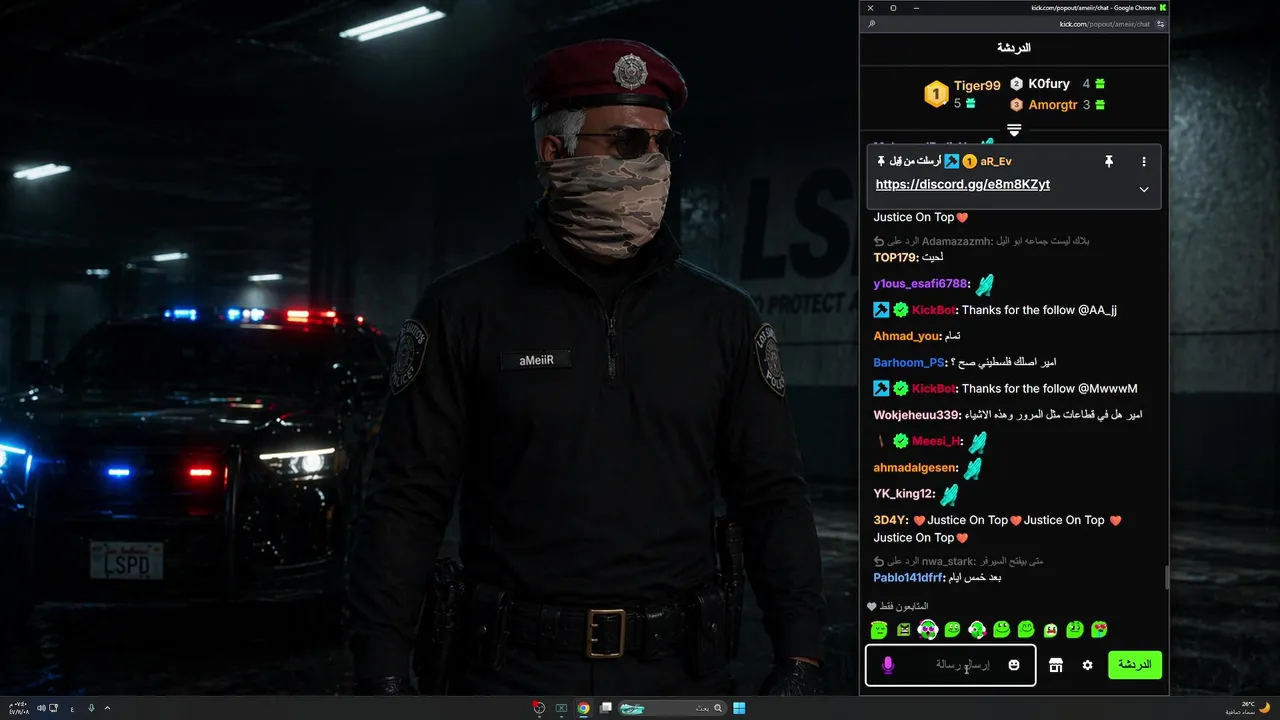Image resolution: width=1280 pixels, height=720 pixels.
Task: Insert the purple-eyed headphones emote
Action: [x=928, y=629]
